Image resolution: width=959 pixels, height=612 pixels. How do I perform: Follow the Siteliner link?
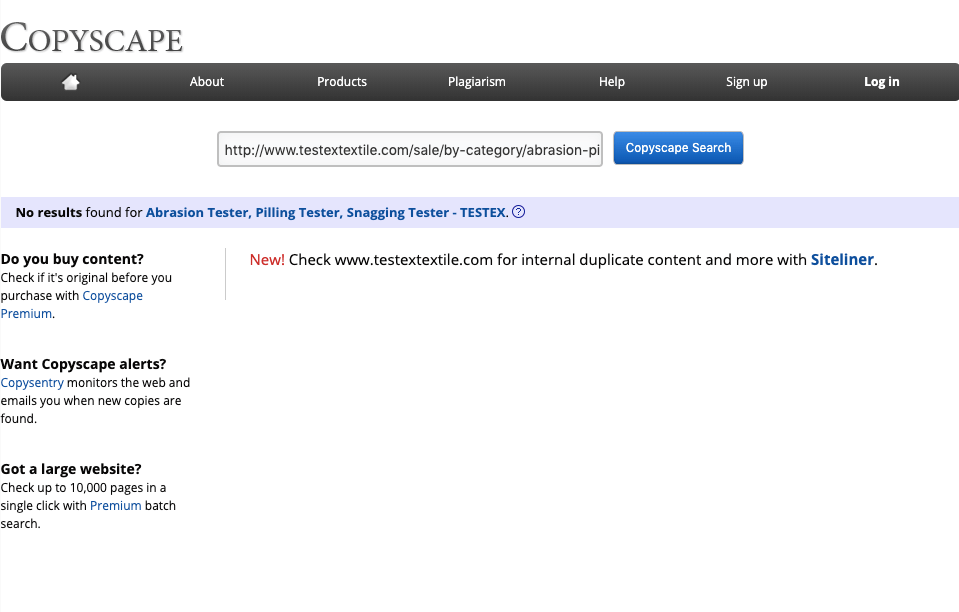click(842, 260)
